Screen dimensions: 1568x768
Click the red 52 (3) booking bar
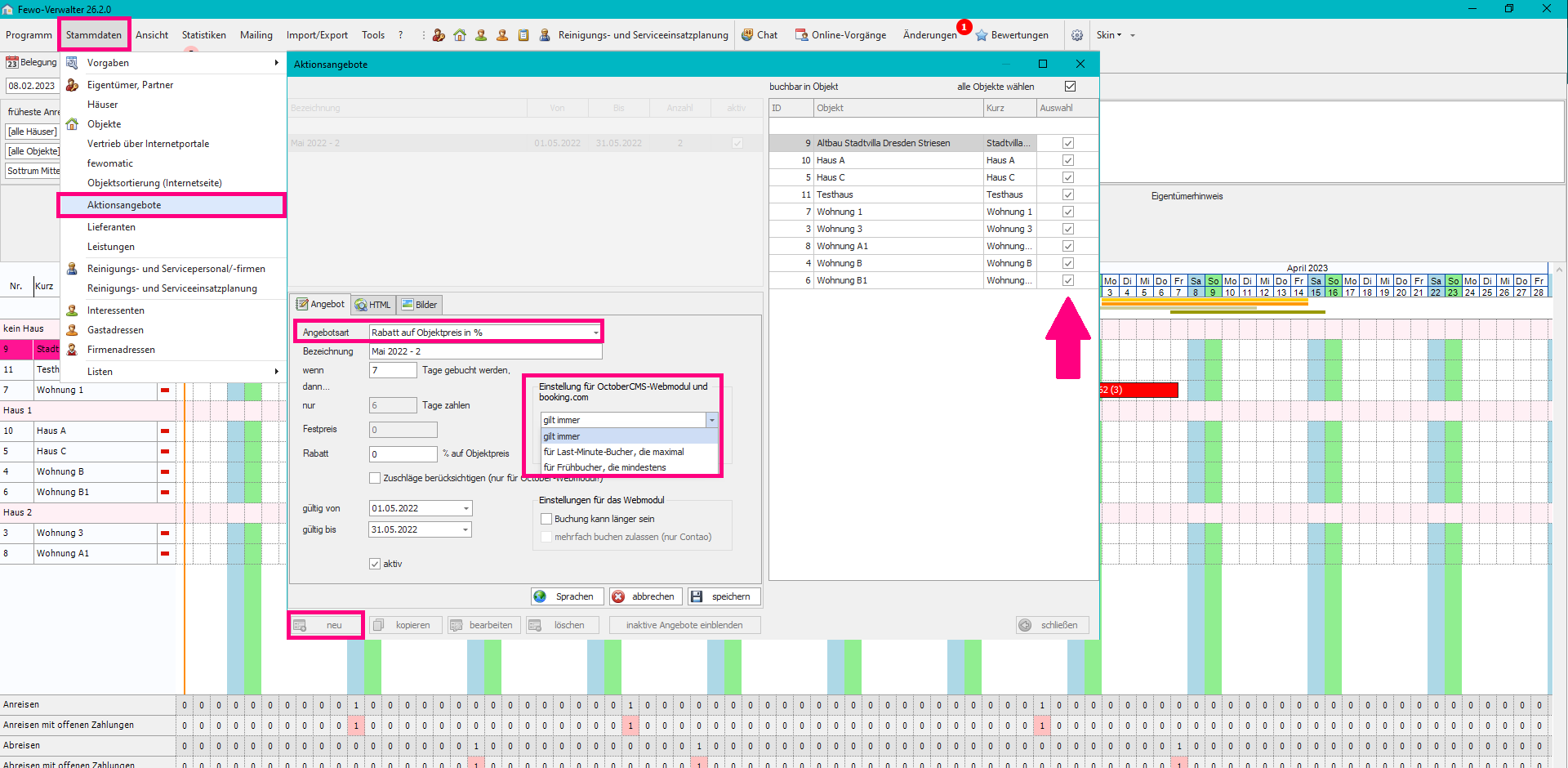pos(1139,390)
